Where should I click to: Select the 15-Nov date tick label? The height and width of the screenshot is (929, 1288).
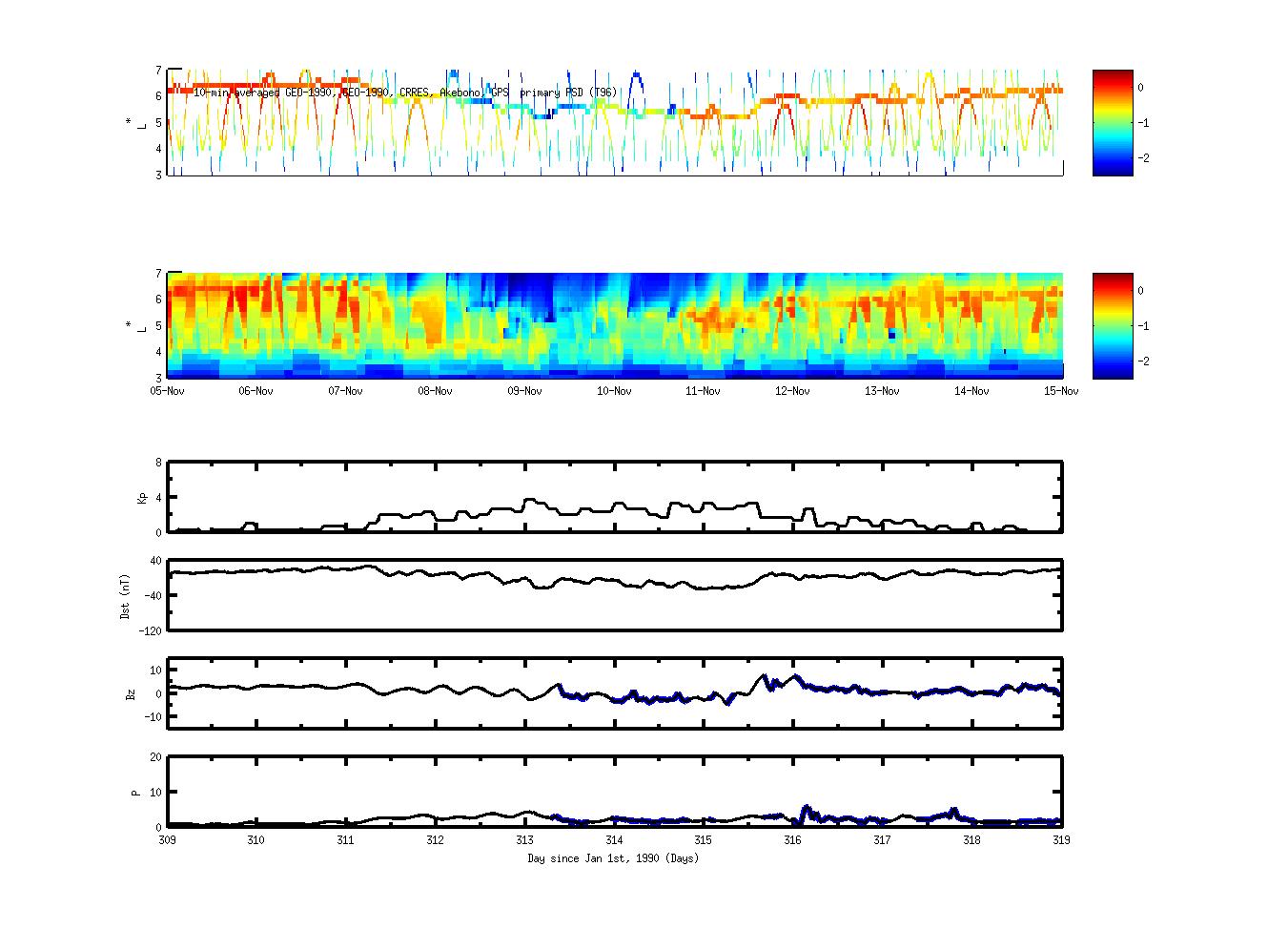(1061, 391)
